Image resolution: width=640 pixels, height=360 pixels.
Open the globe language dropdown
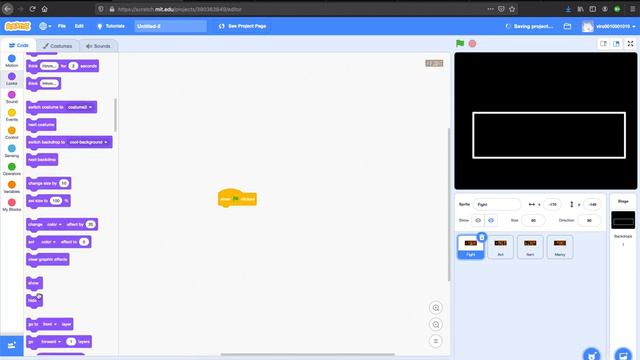click(x=45, y=26)
